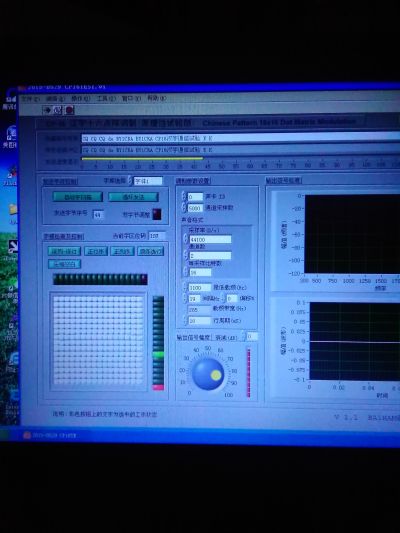Click the interval Hz field showing 29
This screenshot has width=400, height=533.
[x=194, y=298]
